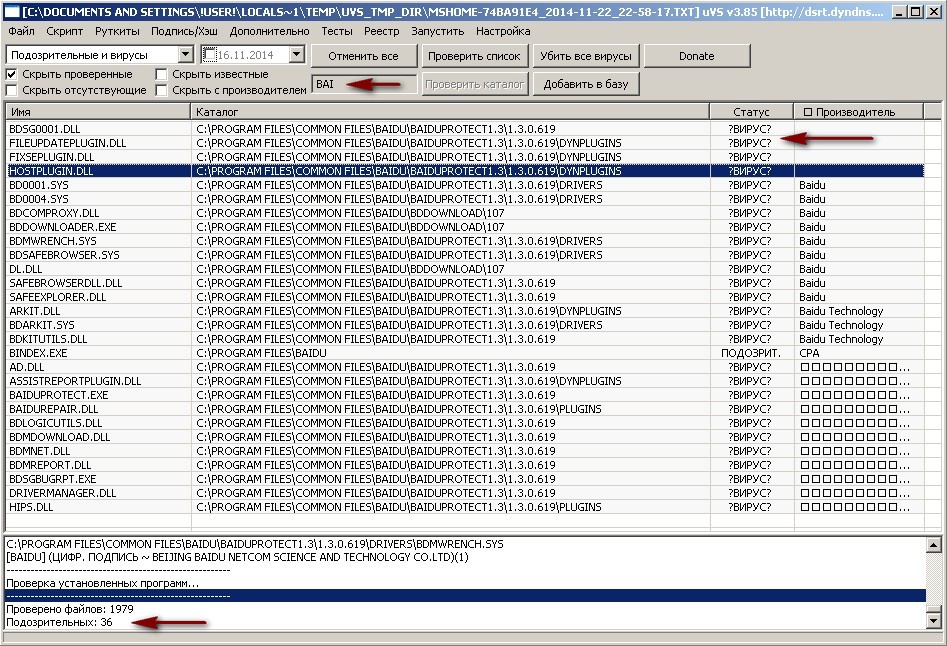947x646 pixels.
Task: Select the HIPS.DLL row
Action: click(x=464, y=507)
